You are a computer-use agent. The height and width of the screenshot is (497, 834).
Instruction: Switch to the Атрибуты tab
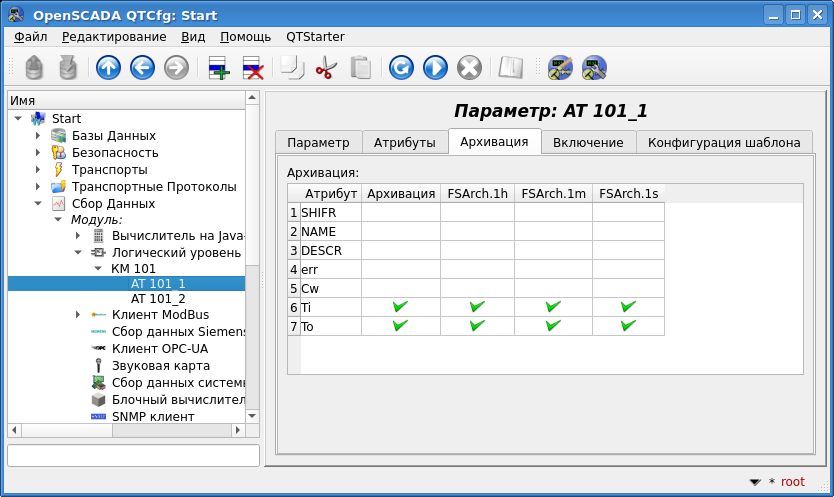pyautogui.click(x=404, y=142)
